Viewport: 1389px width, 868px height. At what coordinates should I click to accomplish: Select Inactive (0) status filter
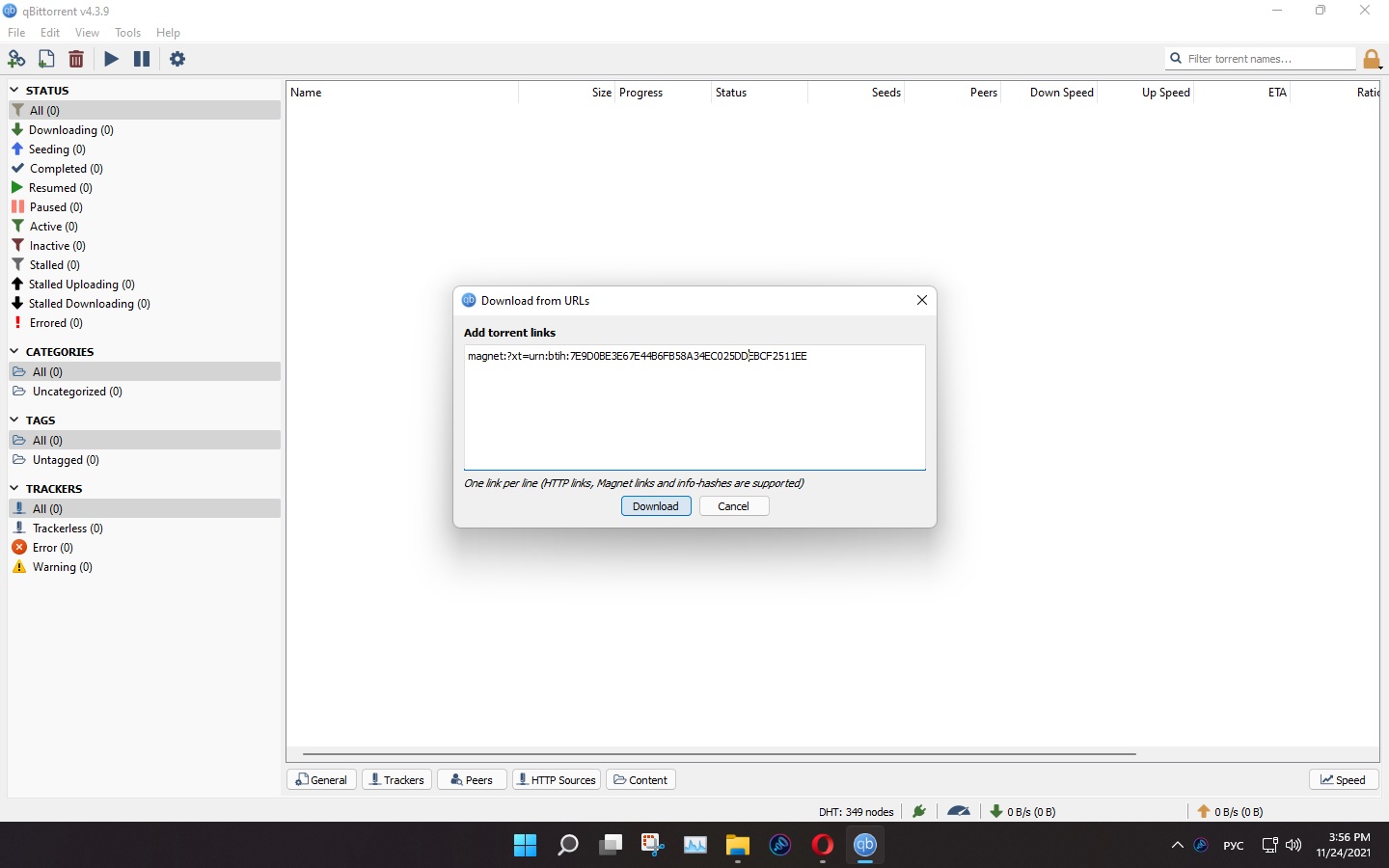pos(145,245)
